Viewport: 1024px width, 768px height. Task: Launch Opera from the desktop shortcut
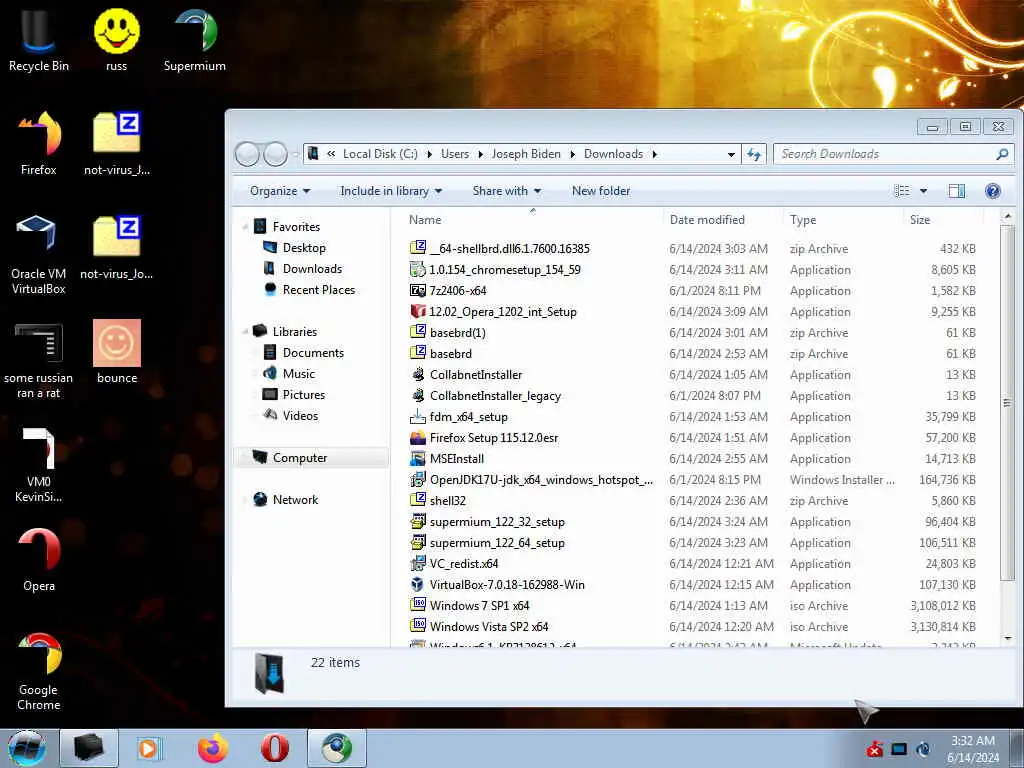[x=38, y=560]
